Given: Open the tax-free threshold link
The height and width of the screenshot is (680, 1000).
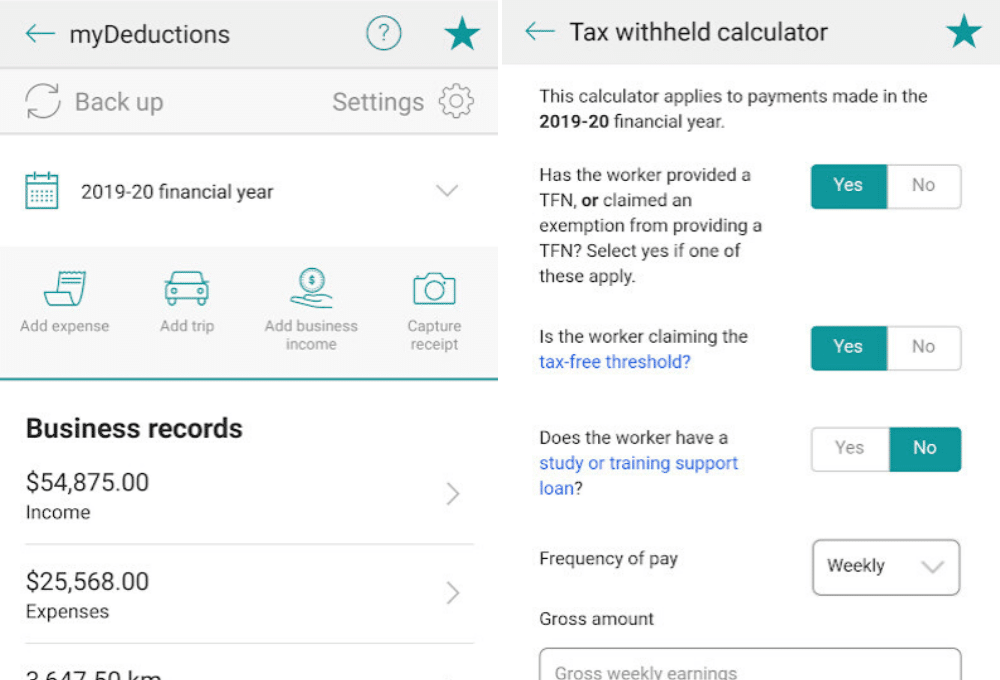Looking at the screenshot, I should click(x=615, y=362).
